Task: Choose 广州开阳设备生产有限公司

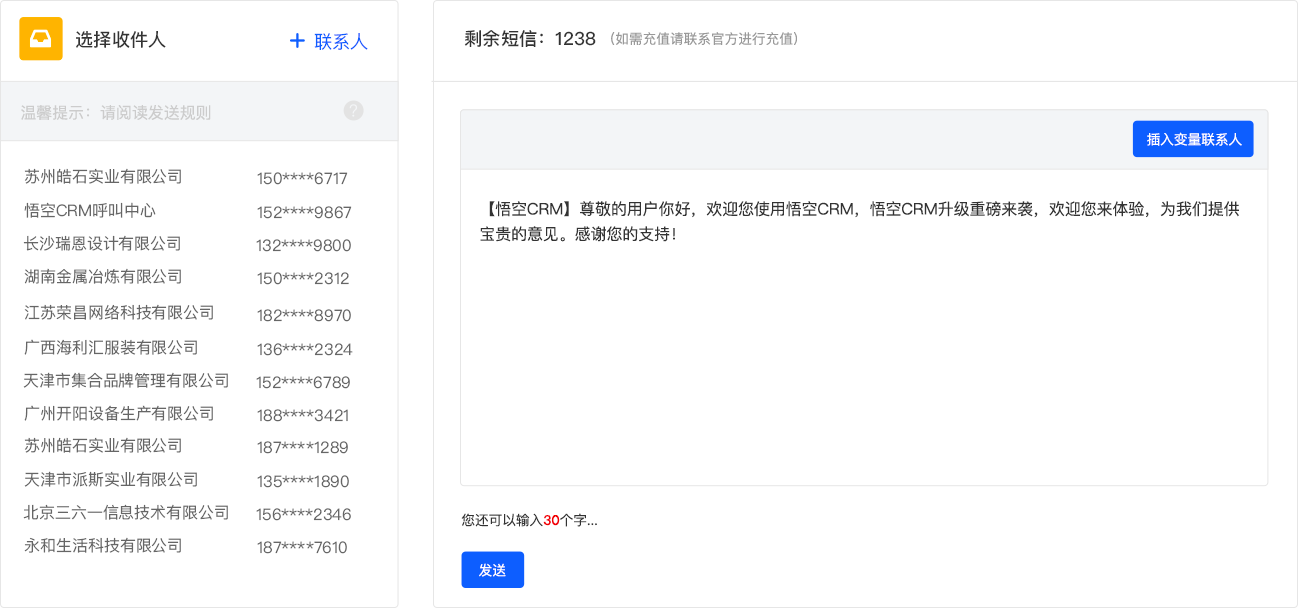Action: pyautogui.click(x=119, y=414)
